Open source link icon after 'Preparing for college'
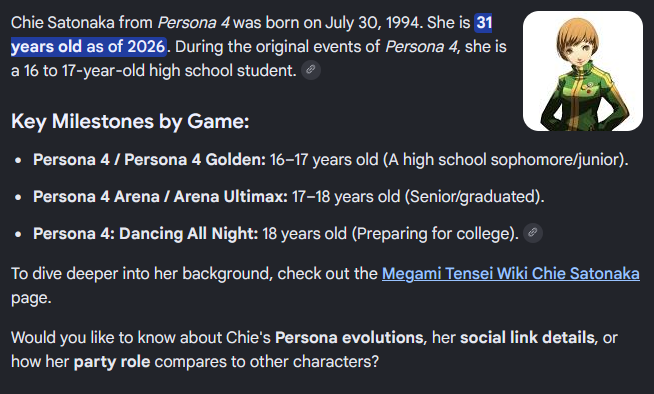This screenshot has height=394, width=654. coord(533,233)
